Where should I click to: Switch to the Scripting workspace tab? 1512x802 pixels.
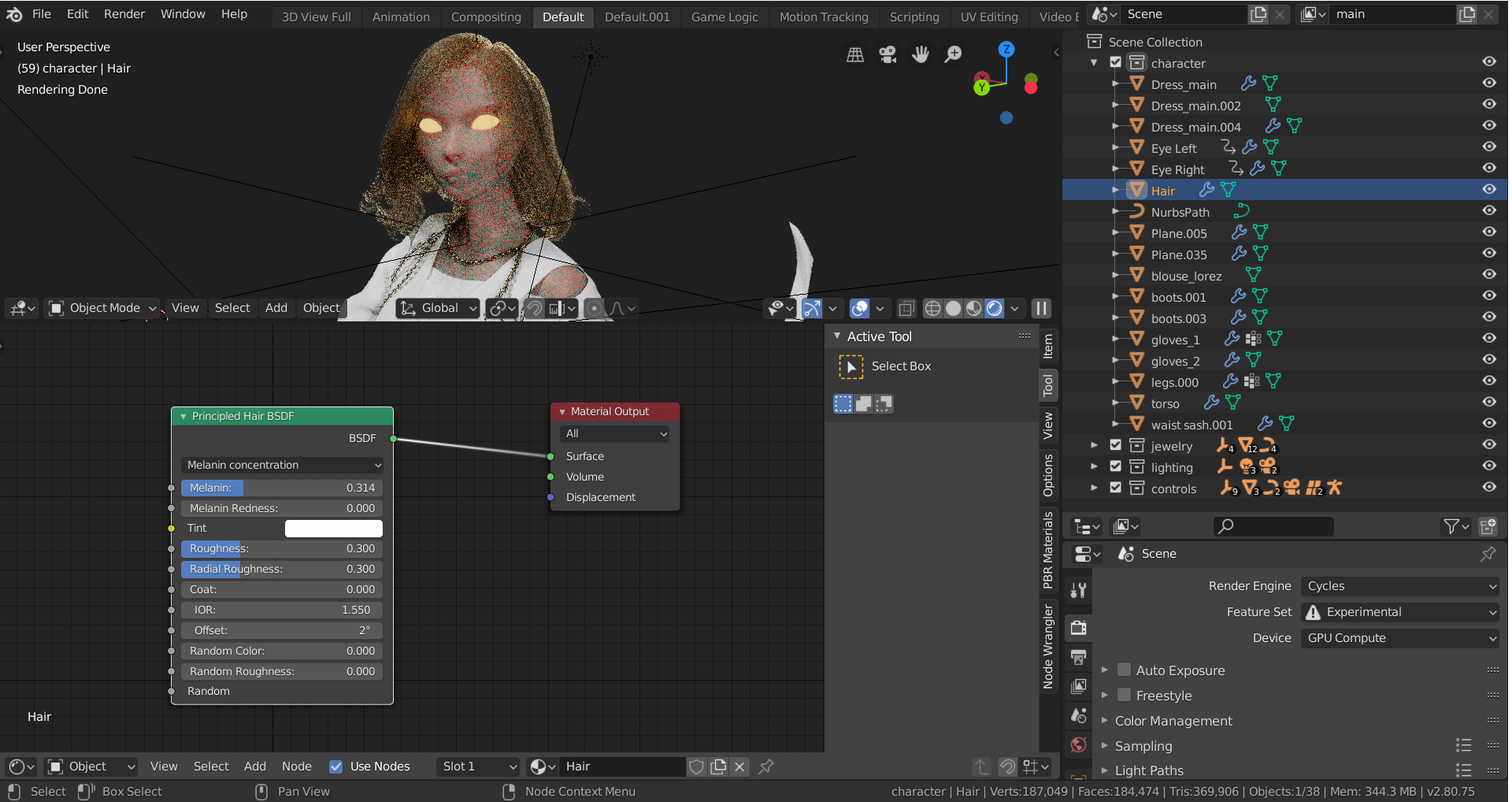[x=914, y=17]
